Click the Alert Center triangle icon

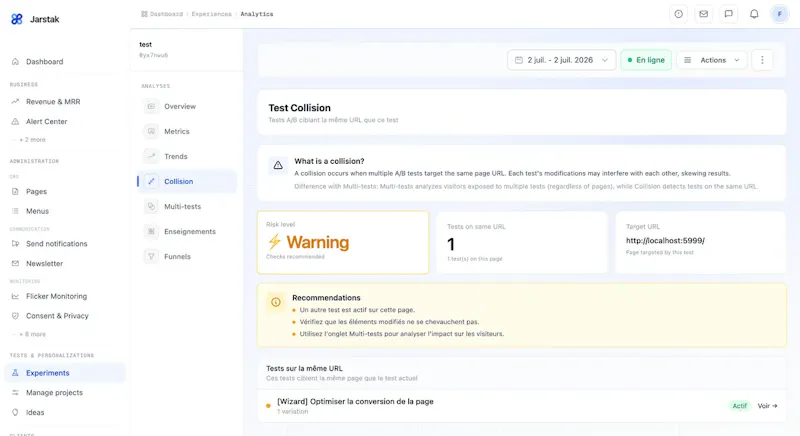click(15, 121)
